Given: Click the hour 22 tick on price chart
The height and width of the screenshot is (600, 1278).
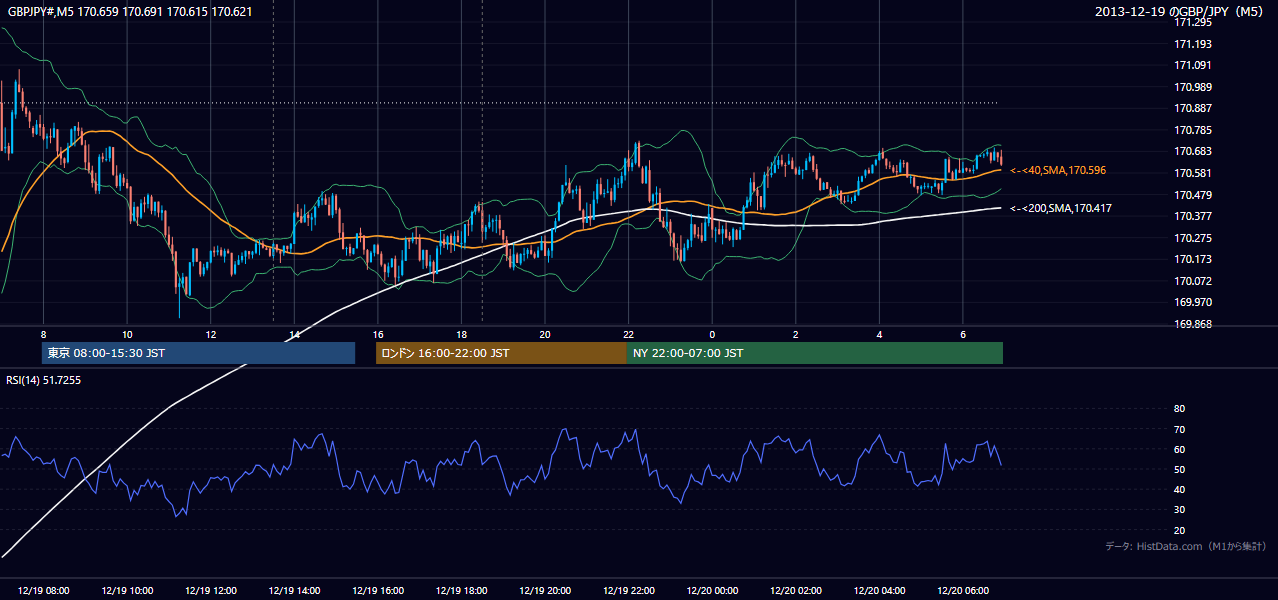Looking at the screenshot, I should [628, 334].
